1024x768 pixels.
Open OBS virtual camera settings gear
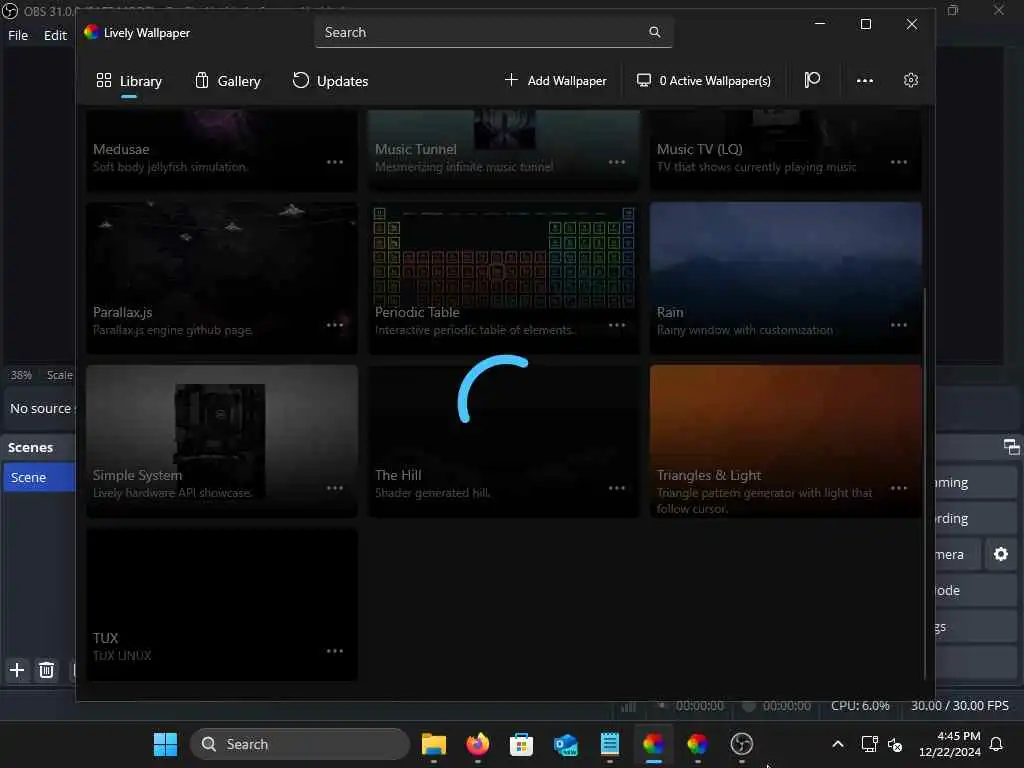click(x=1000, y=554)
